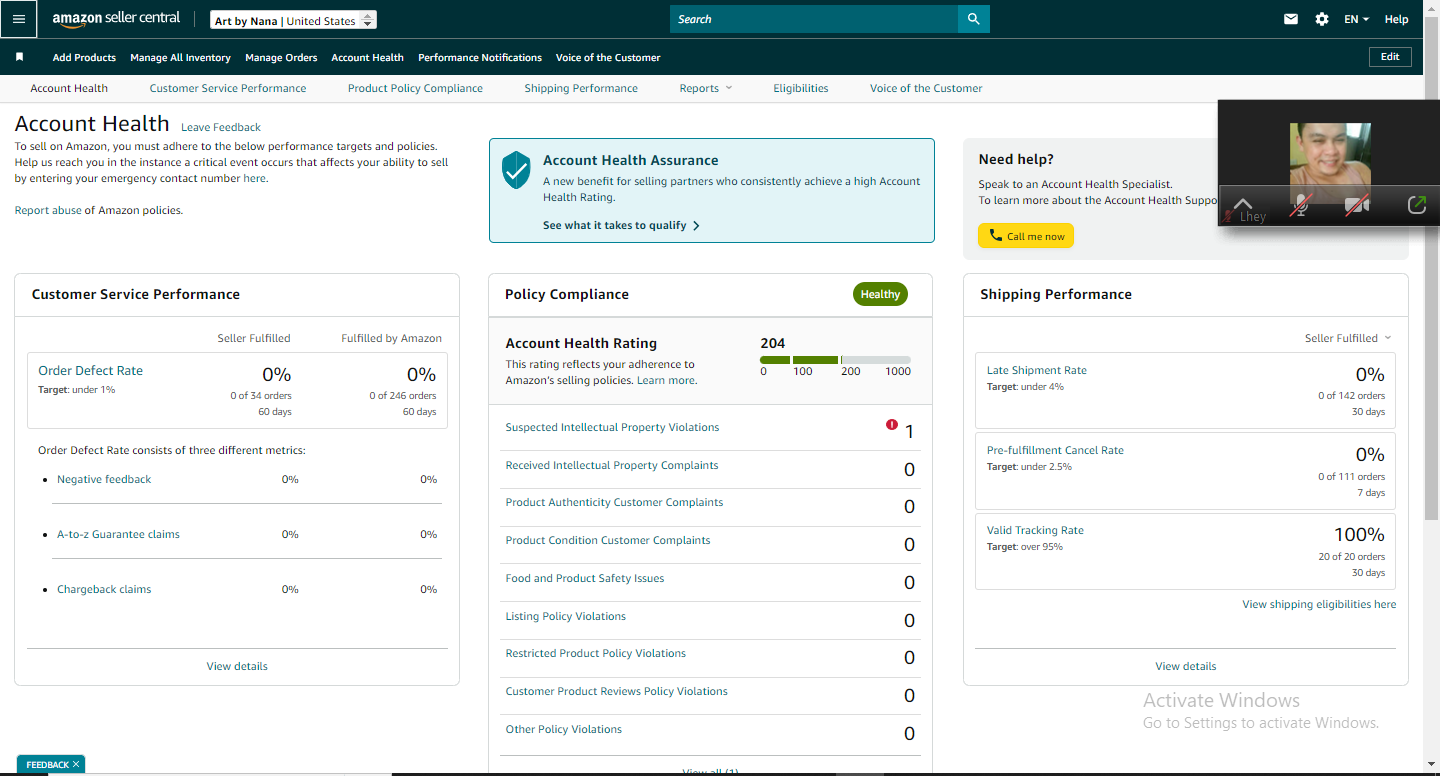Viewport: 1440px width, 776px height.
Task: Select the Shipping Performance tab
Action: point(581,88)
